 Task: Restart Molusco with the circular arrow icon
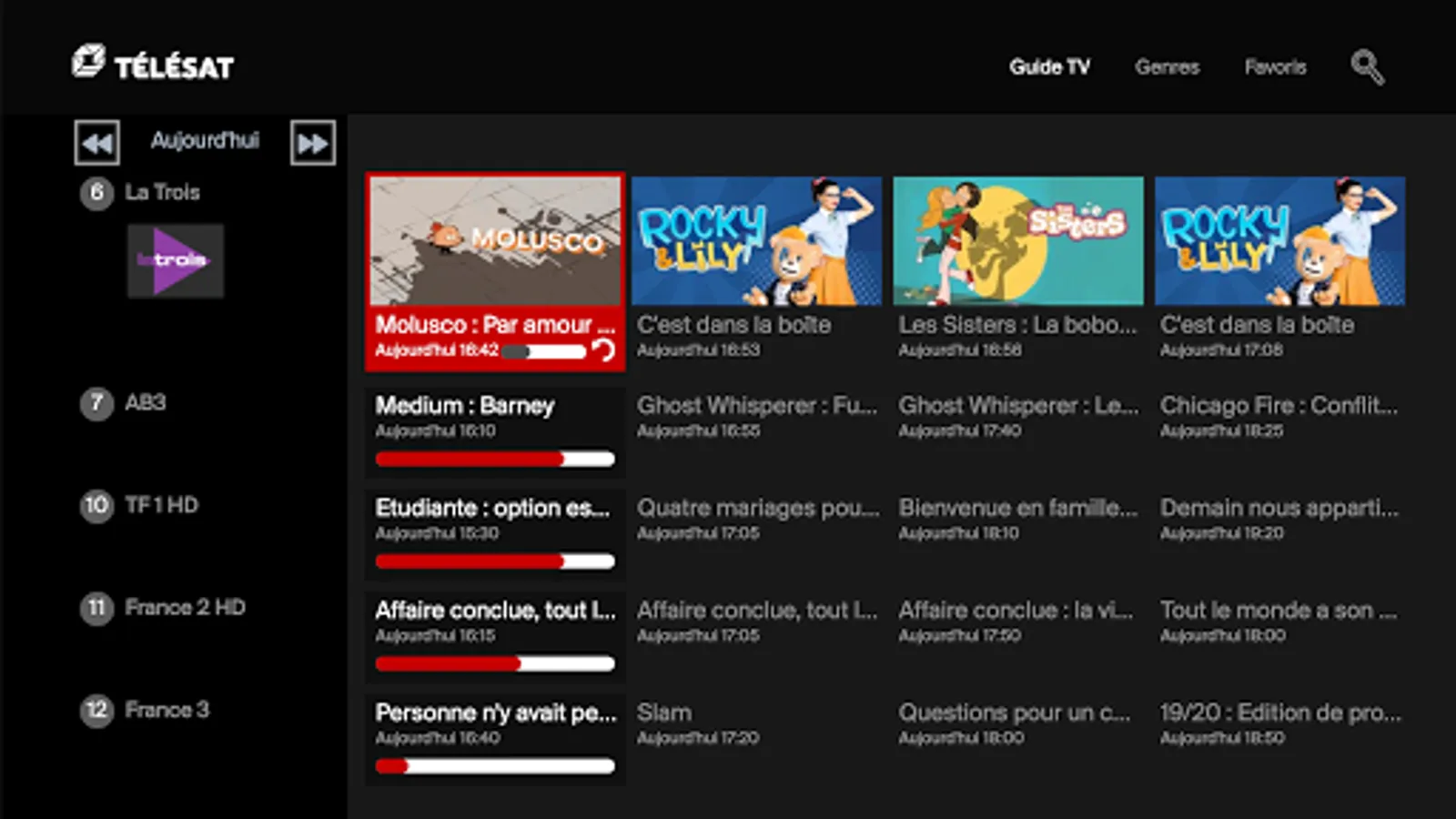point(603,350)
